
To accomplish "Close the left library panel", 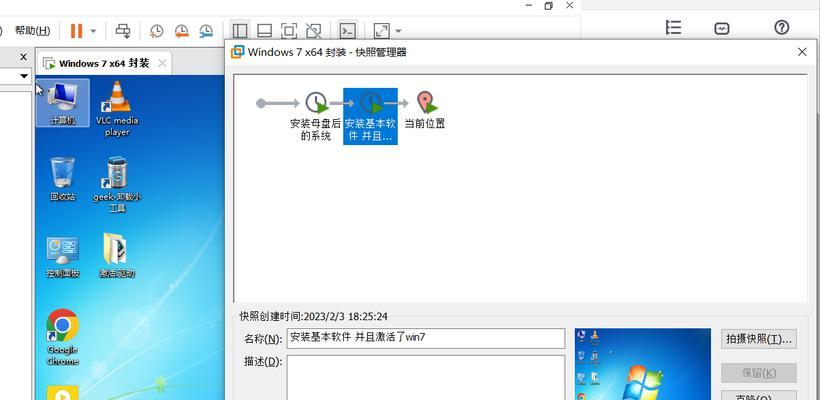I will click(23, 57).
